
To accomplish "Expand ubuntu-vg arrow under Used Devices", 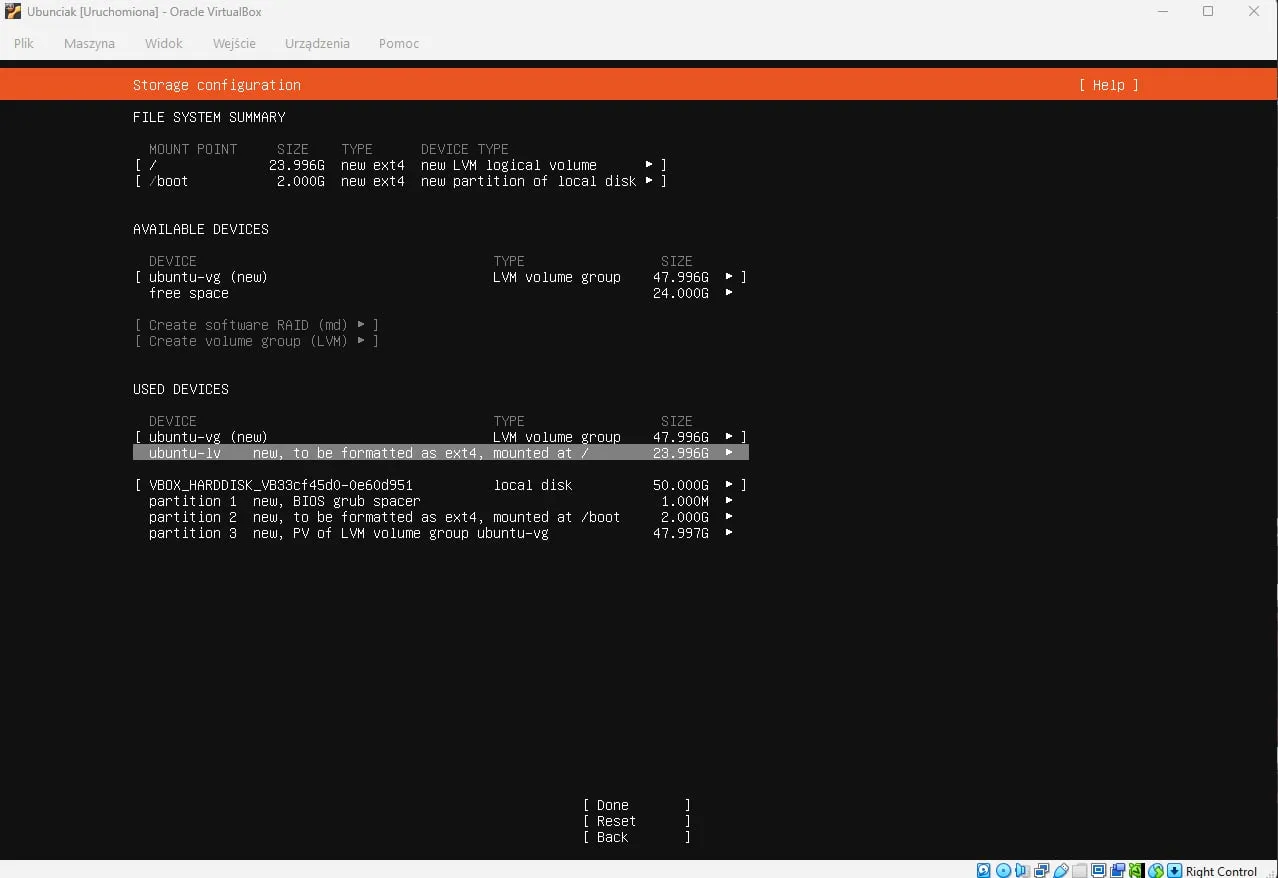I will tap(729, 437).
